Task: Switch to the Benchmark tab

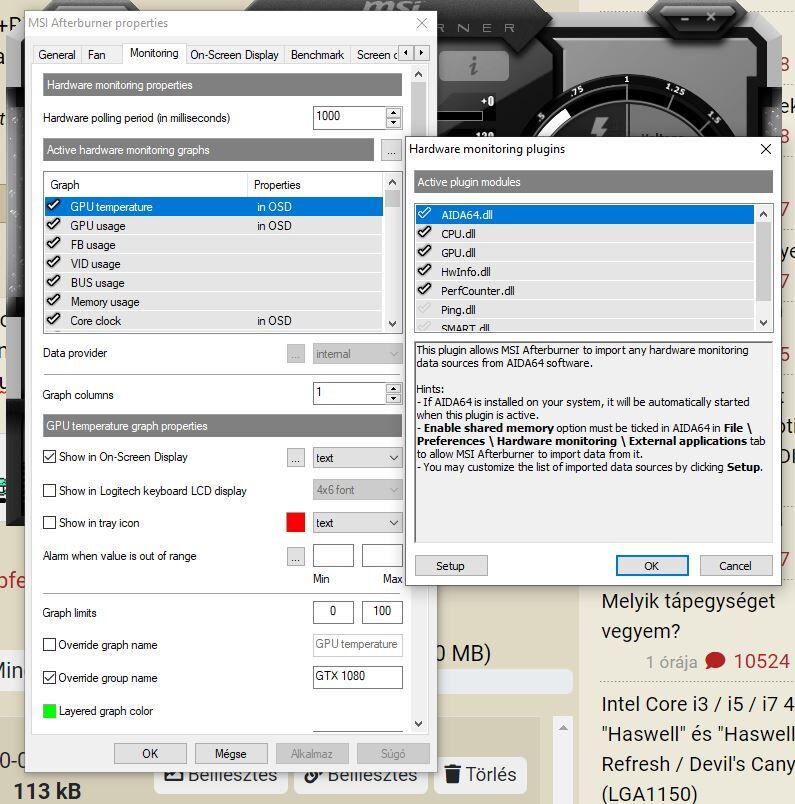Action: tap(317, 55)
